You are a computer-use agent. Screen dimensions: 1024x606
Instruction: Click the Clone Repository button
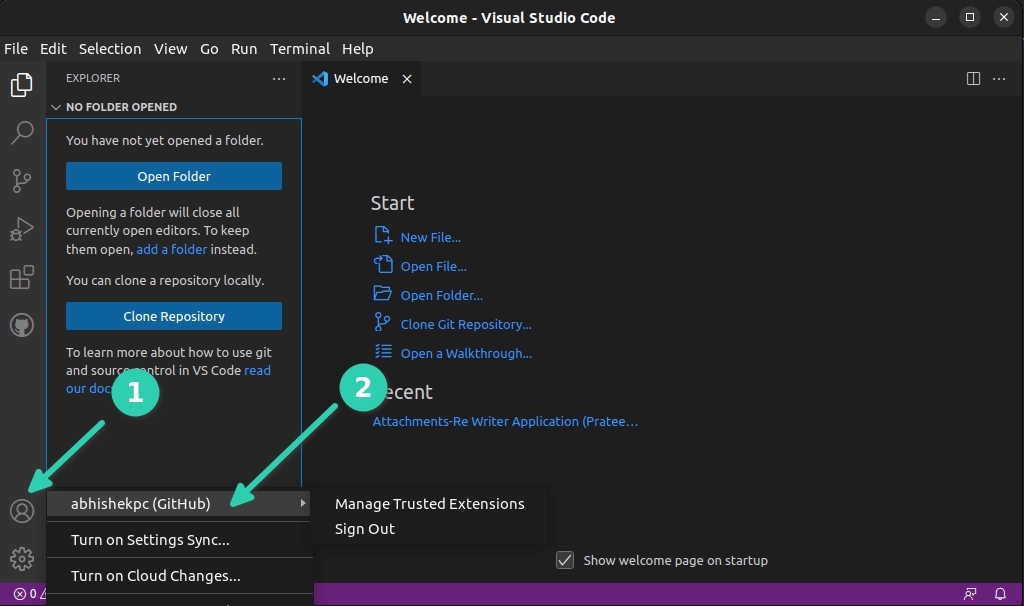pos(173,316)
